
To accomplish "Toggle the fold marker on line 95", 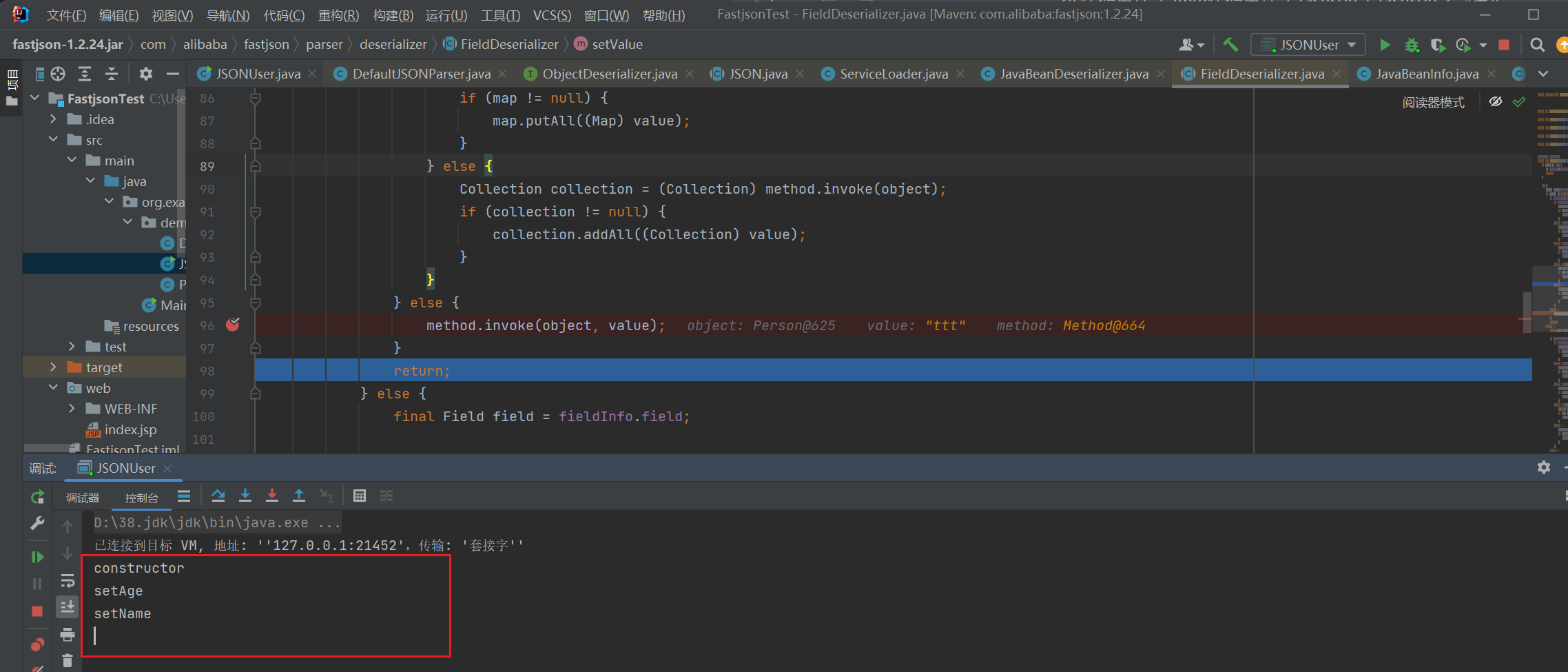I will click(256, 303).
